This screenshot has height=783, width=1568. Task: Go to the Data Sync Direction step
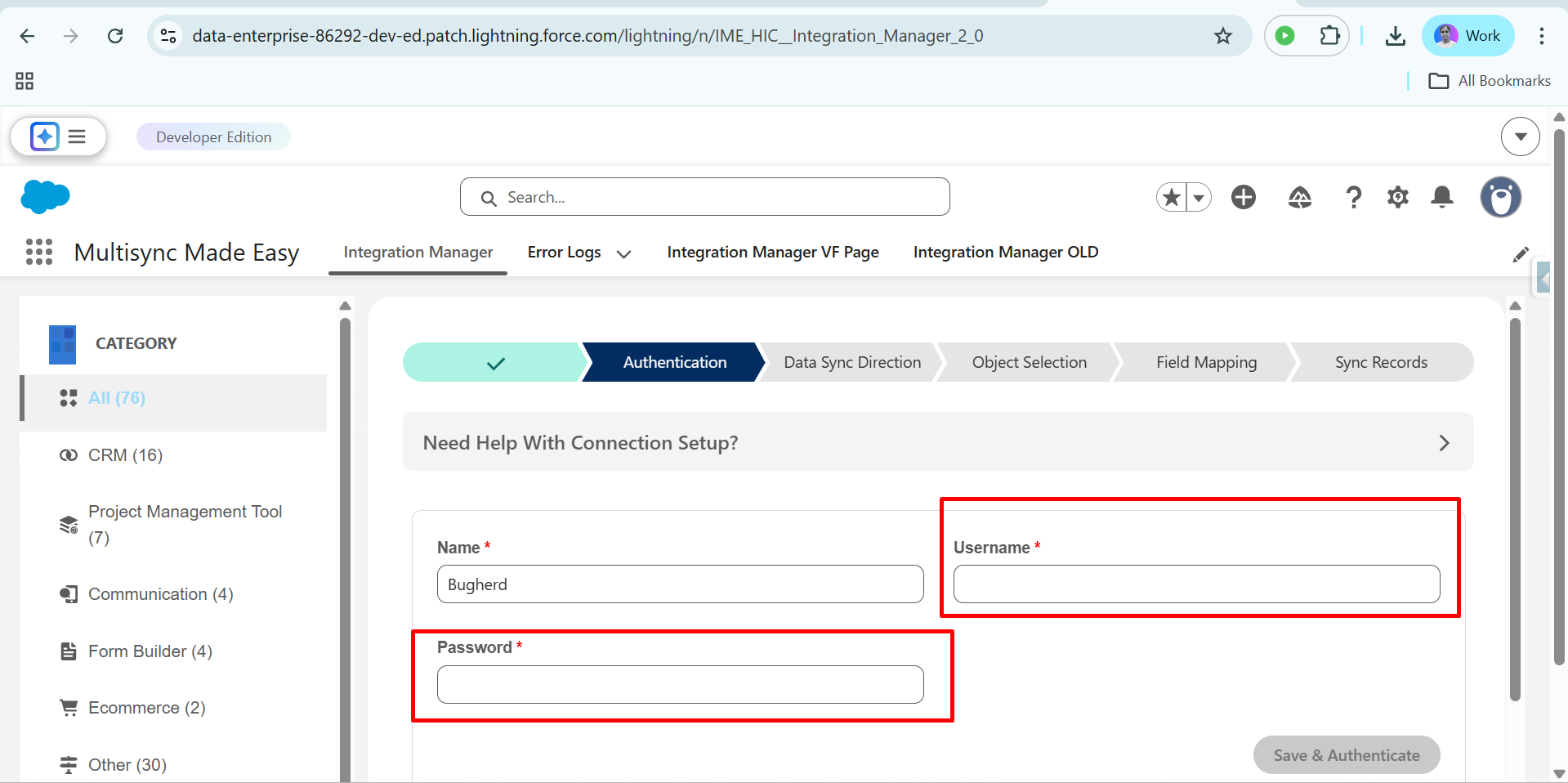coord(852,363)
